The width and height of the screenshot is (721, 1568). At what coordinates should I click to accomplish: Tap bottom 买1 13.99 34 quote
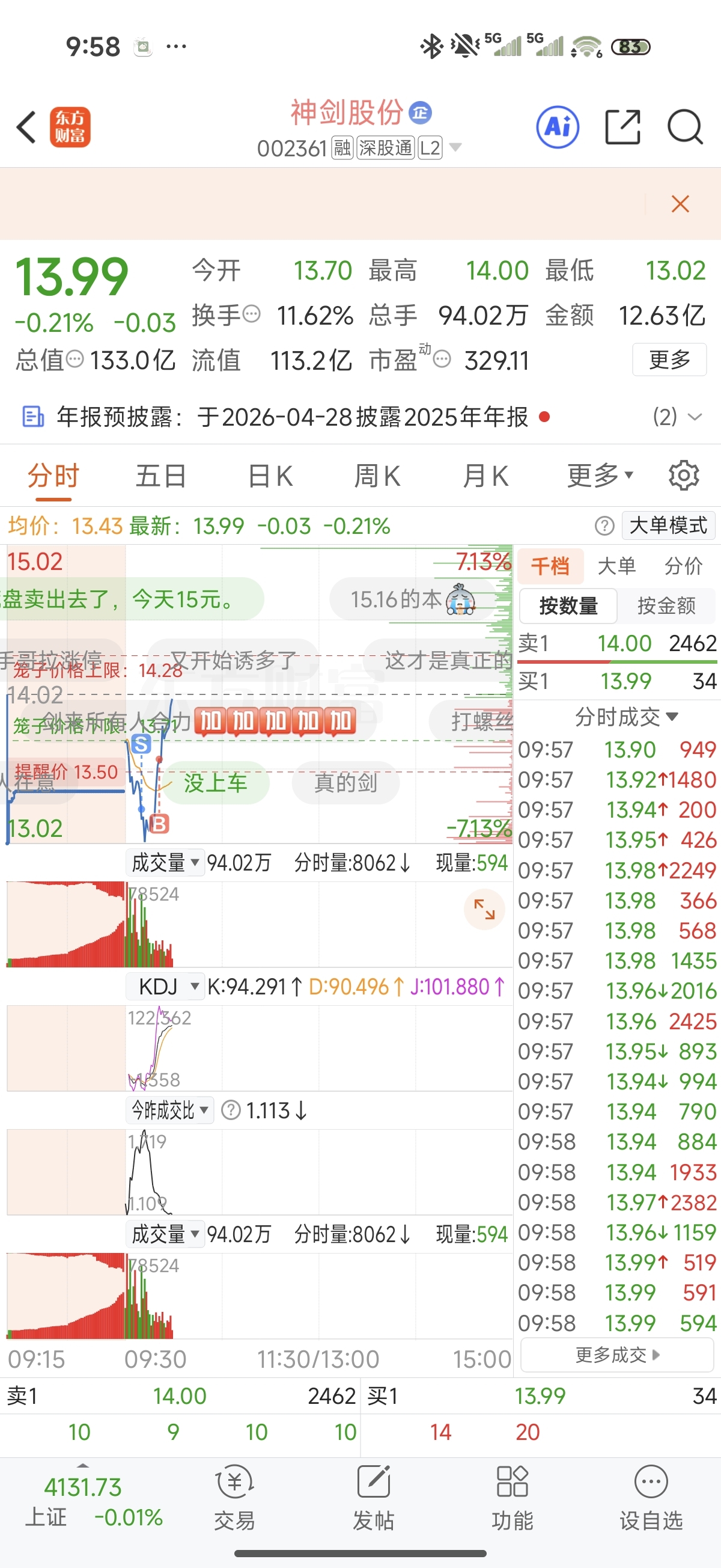[541, 1395]
